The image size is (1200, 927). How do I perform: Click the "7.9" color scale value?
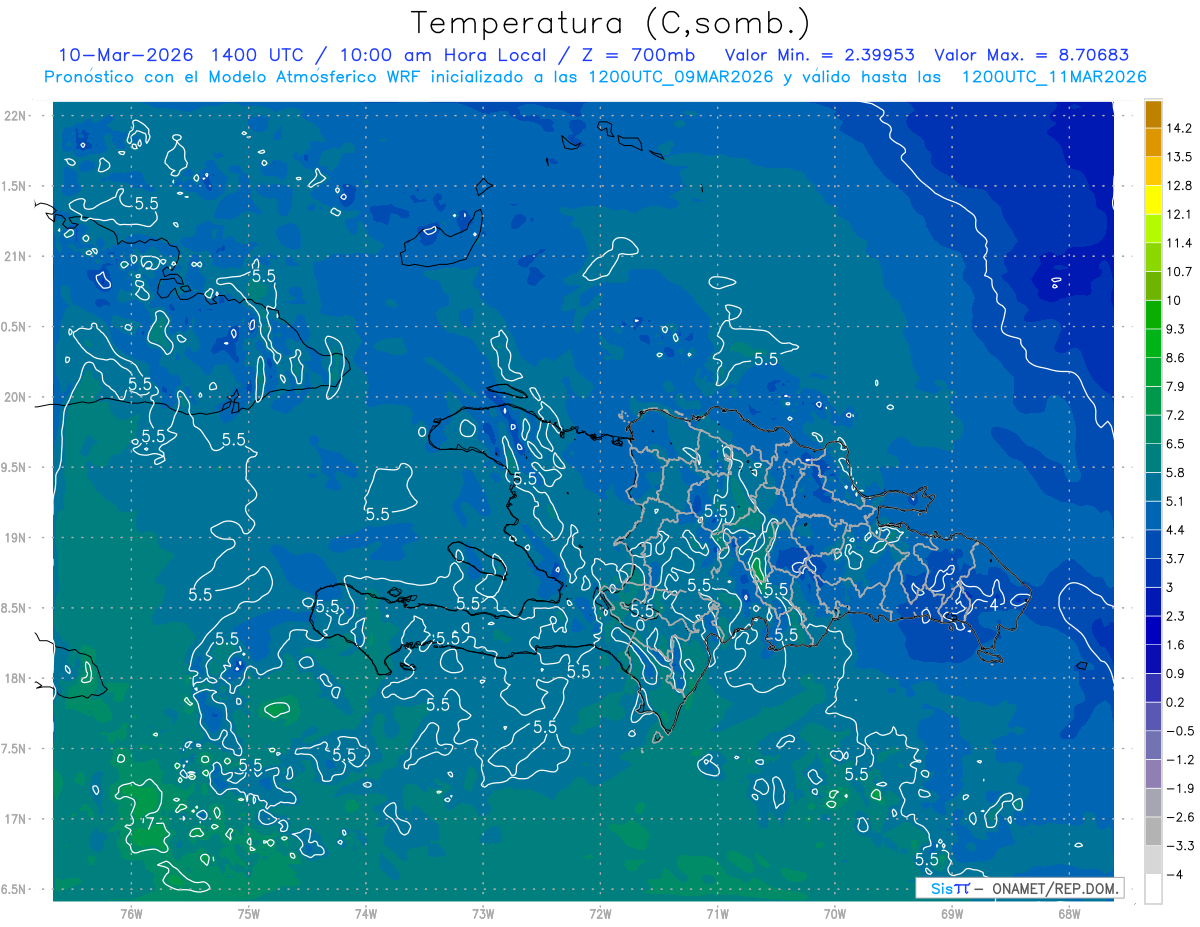[x=1177, y=386]
